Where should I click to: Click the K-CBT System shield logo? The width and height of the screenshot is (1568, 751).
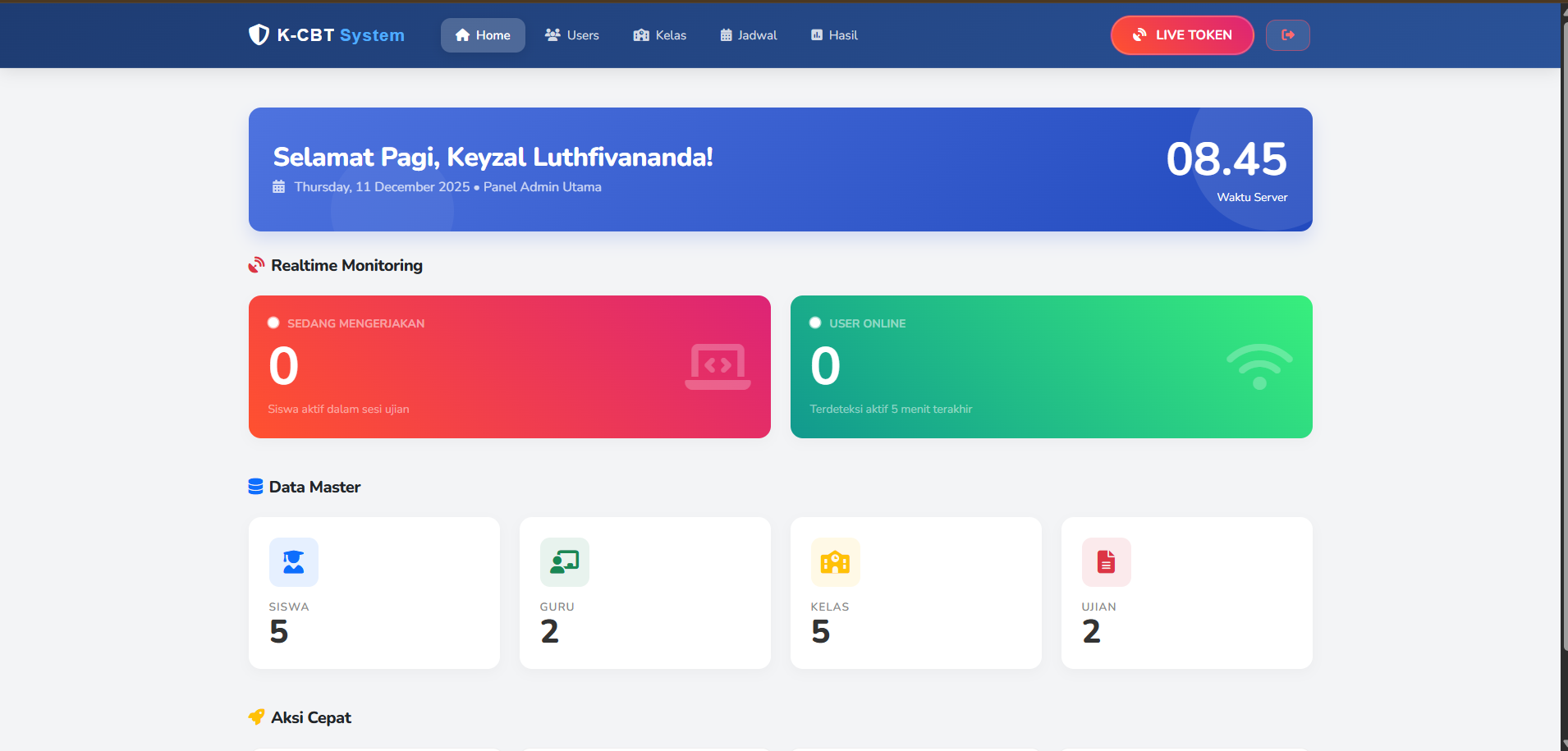tap(259, 34)
